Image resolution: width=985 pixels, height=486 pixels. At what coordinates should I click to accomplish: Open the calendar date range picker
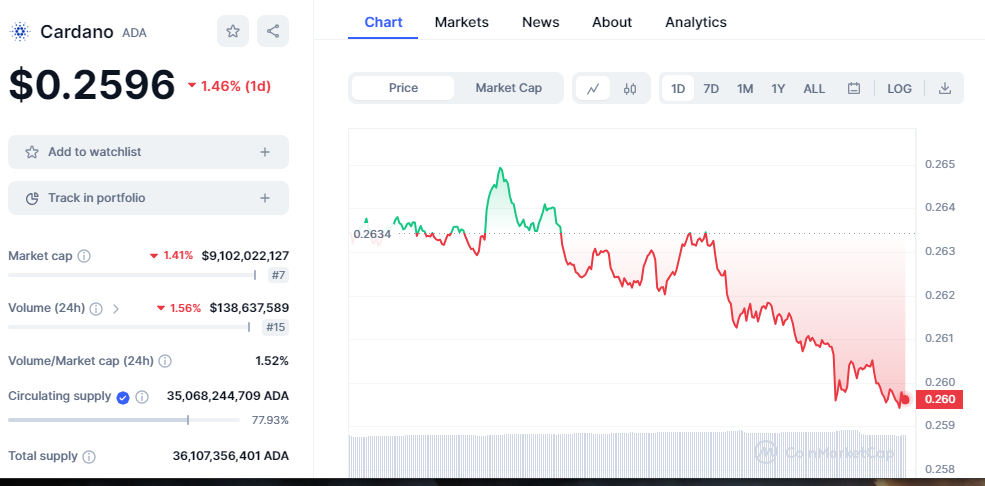pos(854,89)
